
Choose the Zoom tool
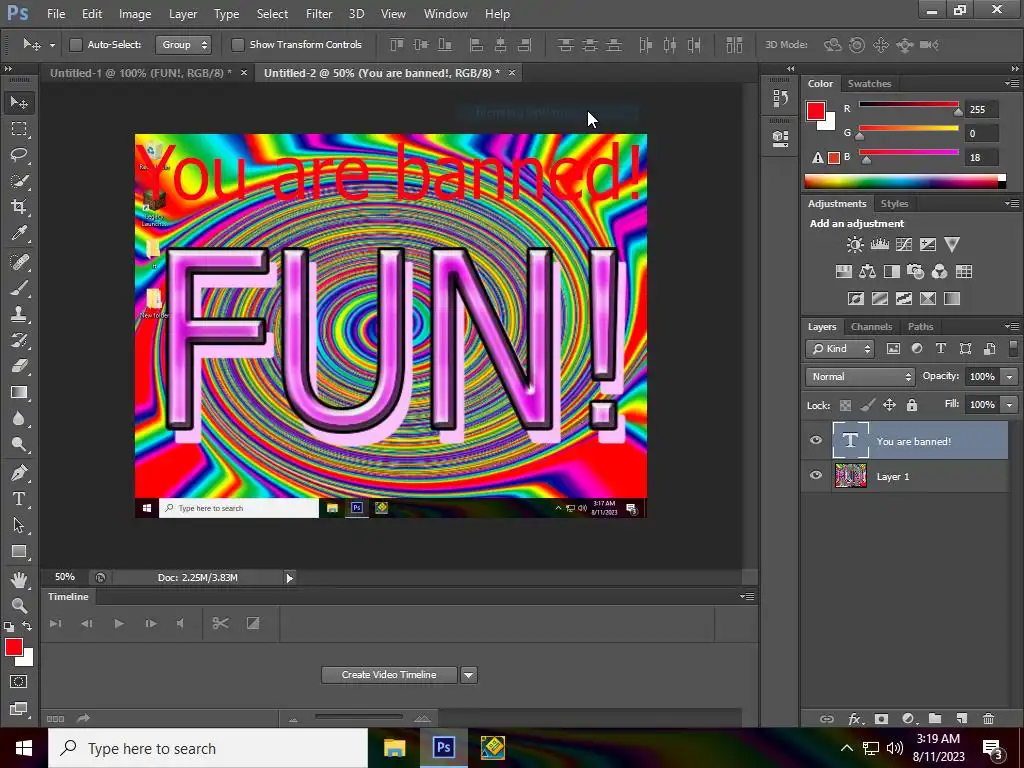[x=19, y=605]
